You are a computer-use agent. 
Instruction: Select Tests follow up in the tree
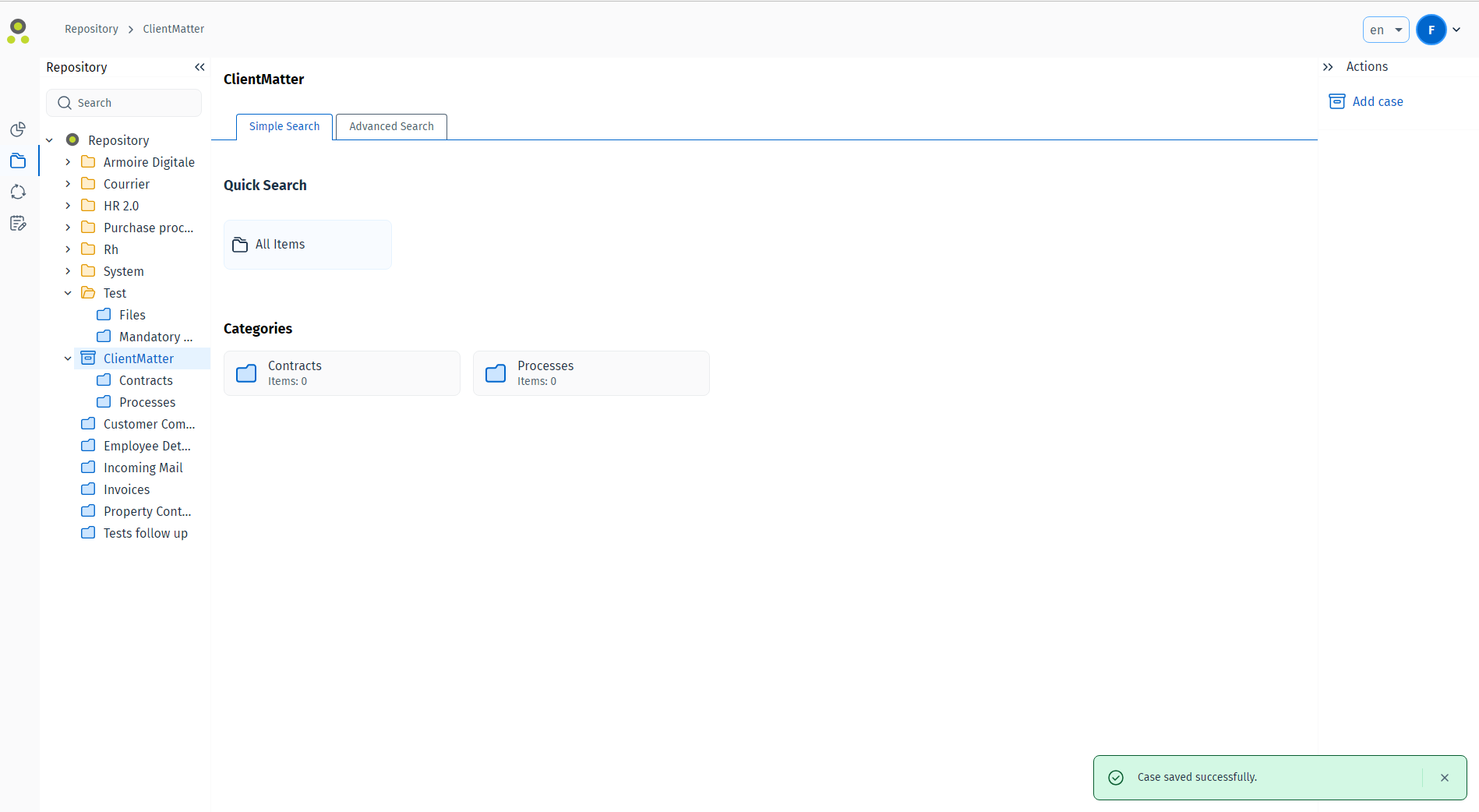click(x=146, y=533)
